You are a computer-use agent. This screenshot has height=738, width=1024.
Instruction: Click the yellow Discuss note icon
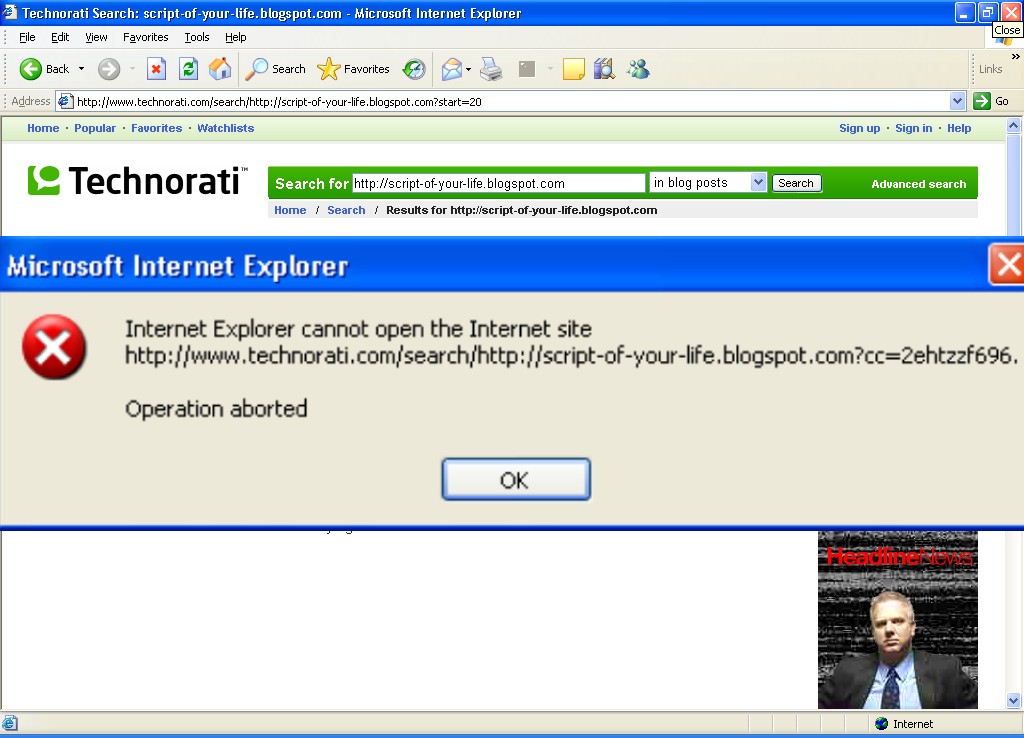(x=573, y=69)
